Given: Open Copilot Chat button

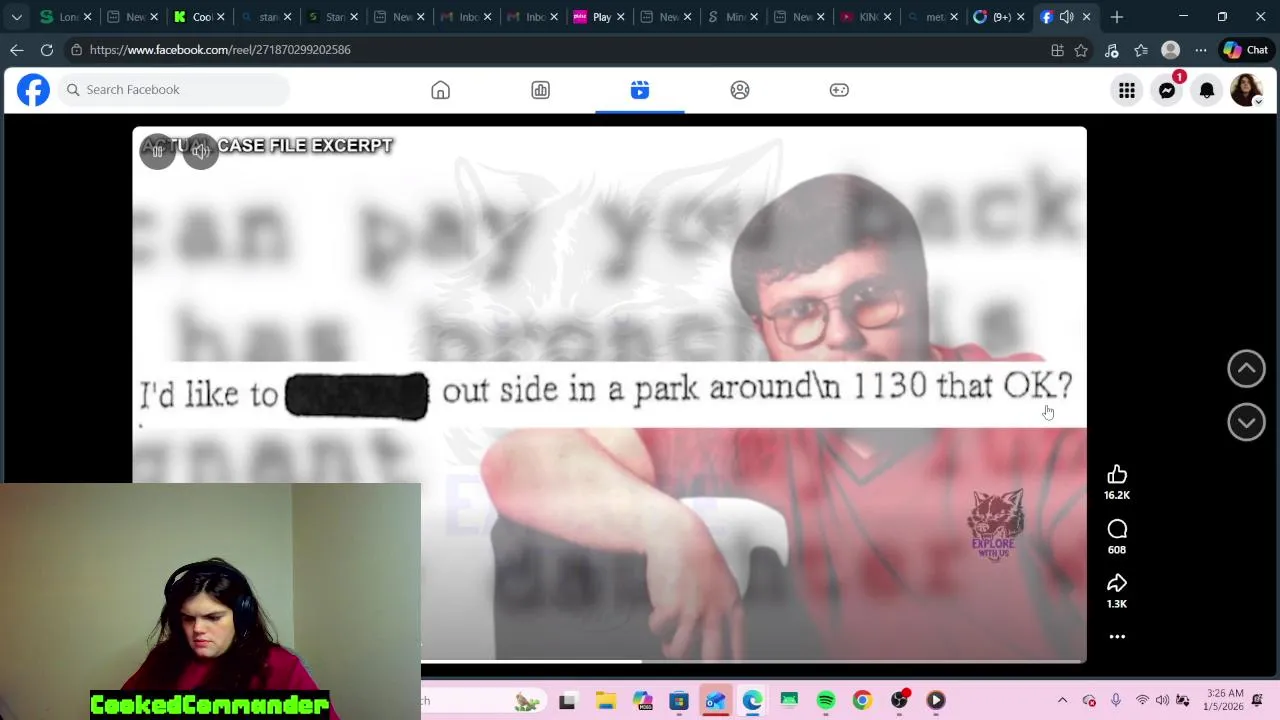Looking at the screenshot, I should click(1246, 50).
